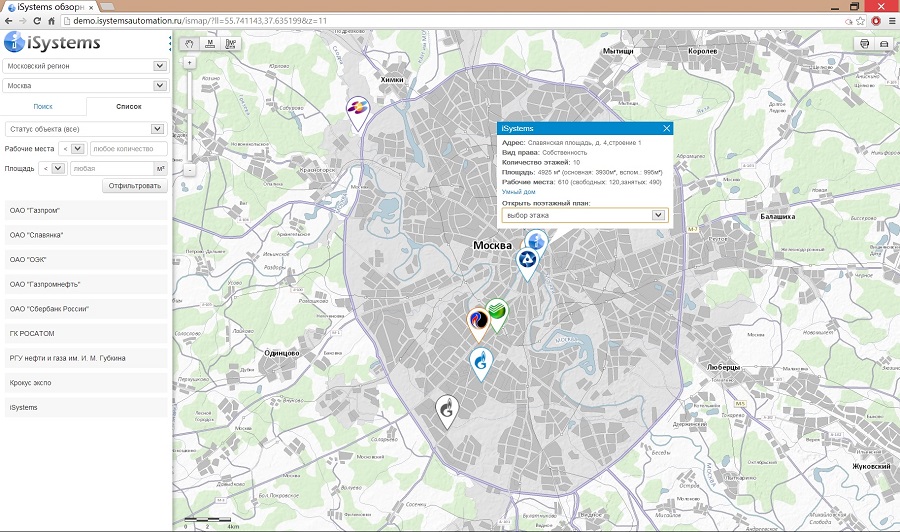The width and height of the screenshot is (900, 532).
Task: Click the zoom slider handle on map
Action: coord(189,111)
